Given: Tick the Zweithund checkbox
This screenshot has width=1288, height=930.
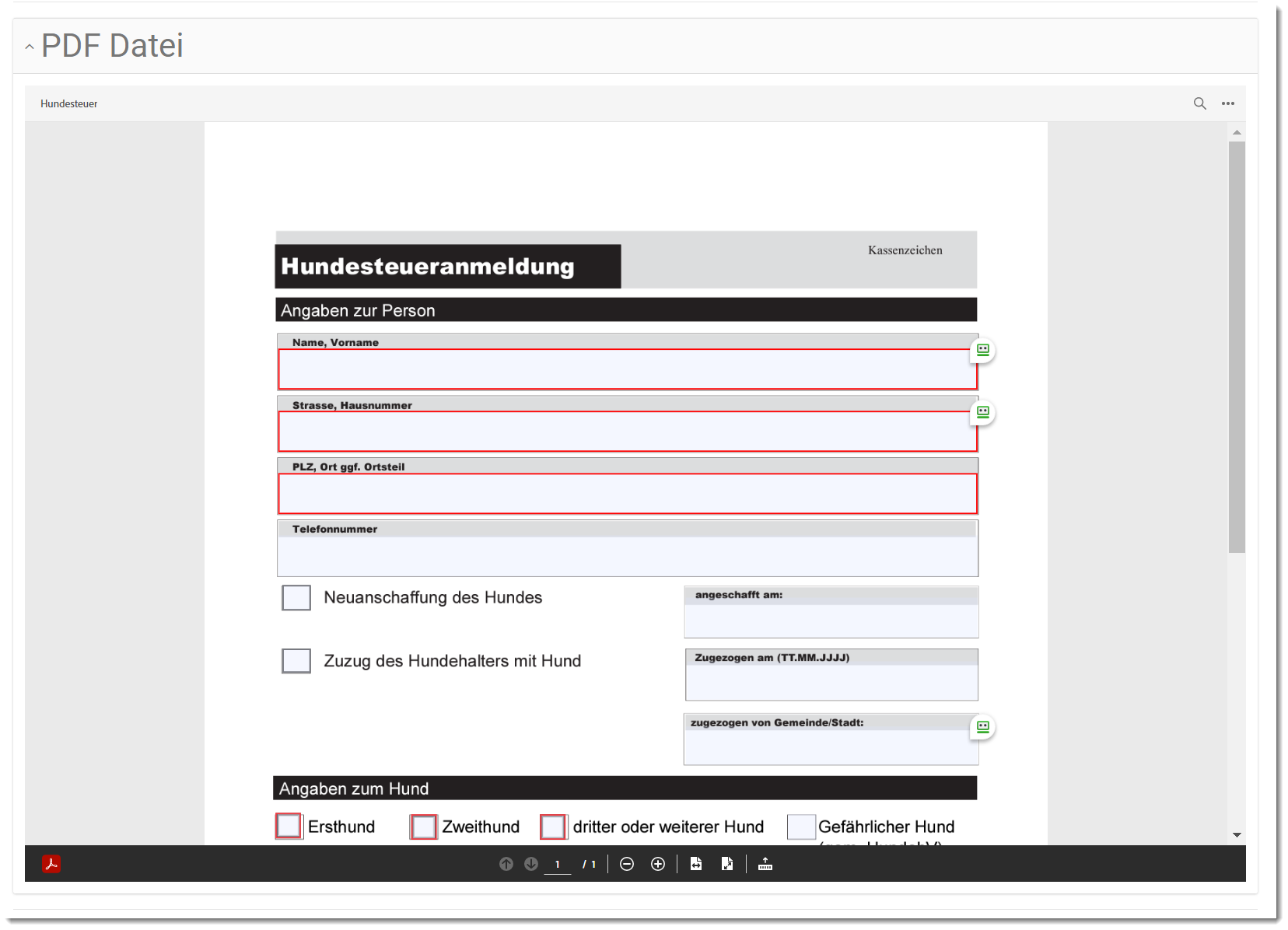Looking at the screenshot, I should coord(424,827).
